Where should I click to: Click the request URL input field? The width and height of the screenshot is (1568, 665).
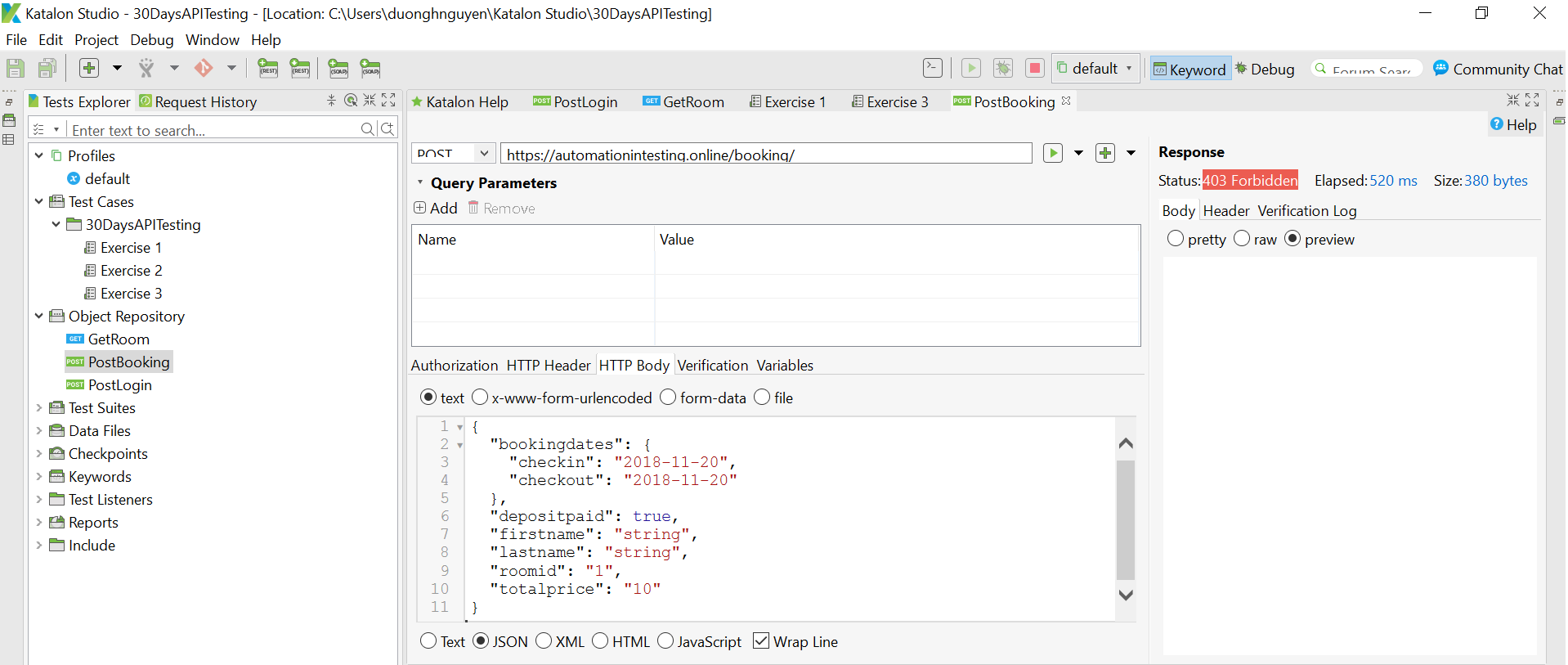tap(766, 154)
